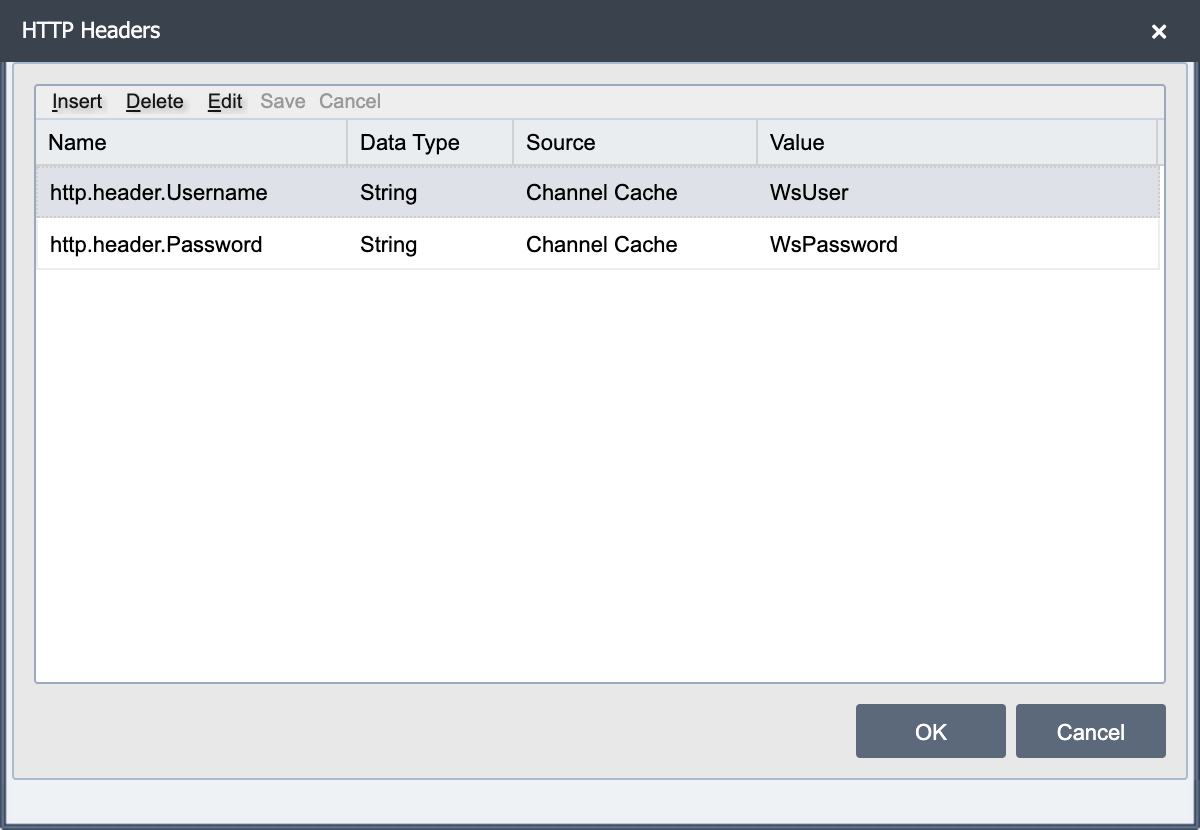
Task: Click the Source column header
Action: (635, 142)
